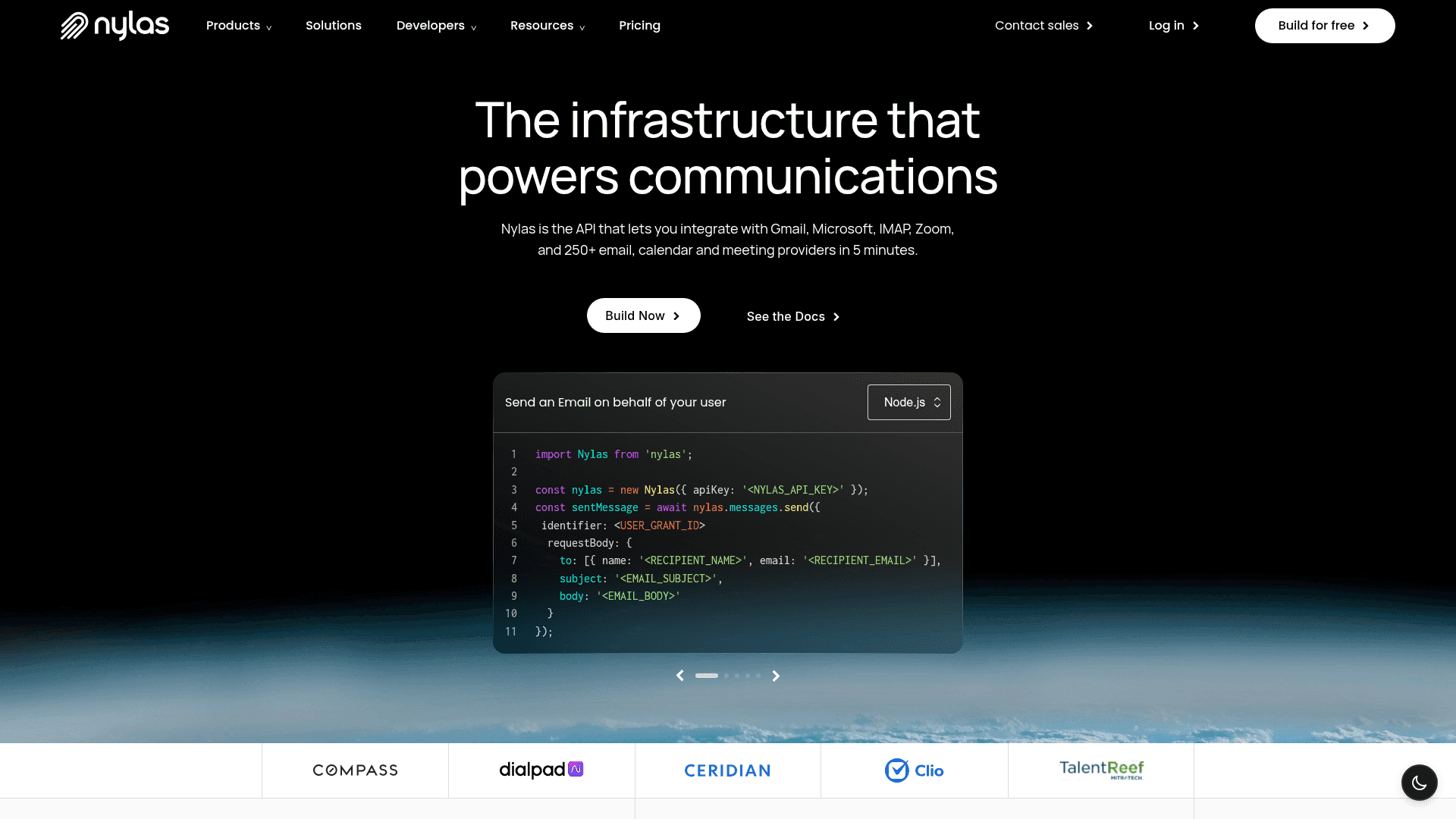The height and width of the screenshot is (819, 1456).
Task: Click 'Send an Email on behalf of your user' title
Action: 616,402
